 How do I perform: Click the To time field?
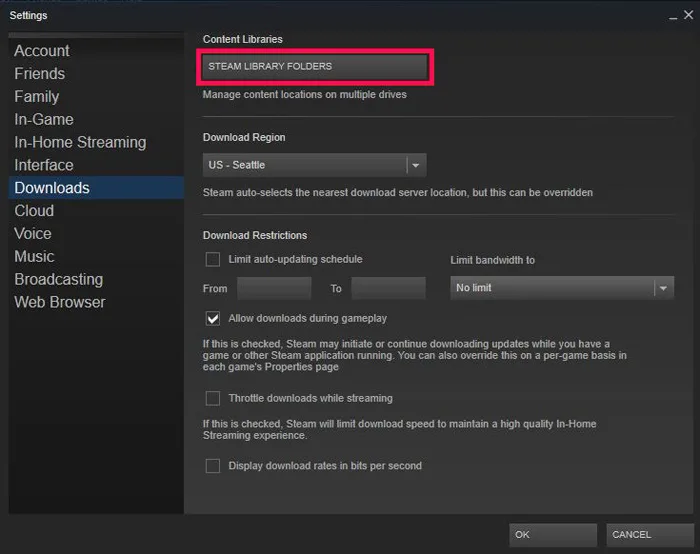[388, 288]
